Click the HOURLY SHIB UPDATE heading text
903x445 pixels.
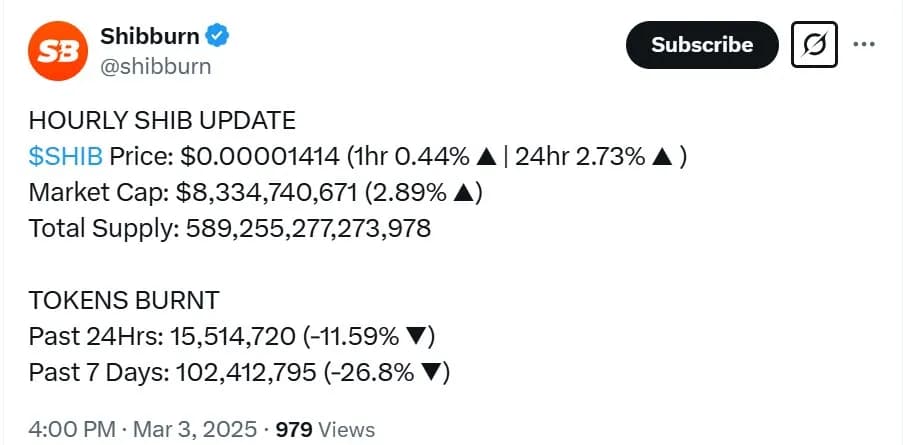(162, 121)
